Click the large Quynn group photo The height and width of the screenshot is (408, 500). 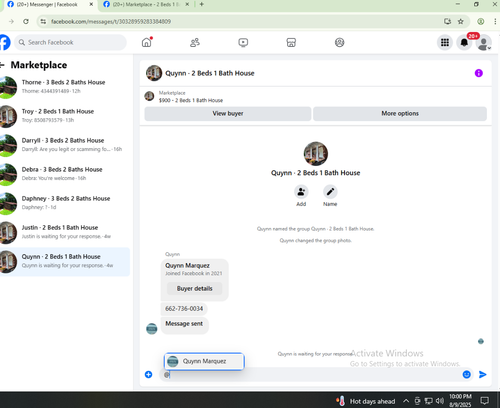315,154
